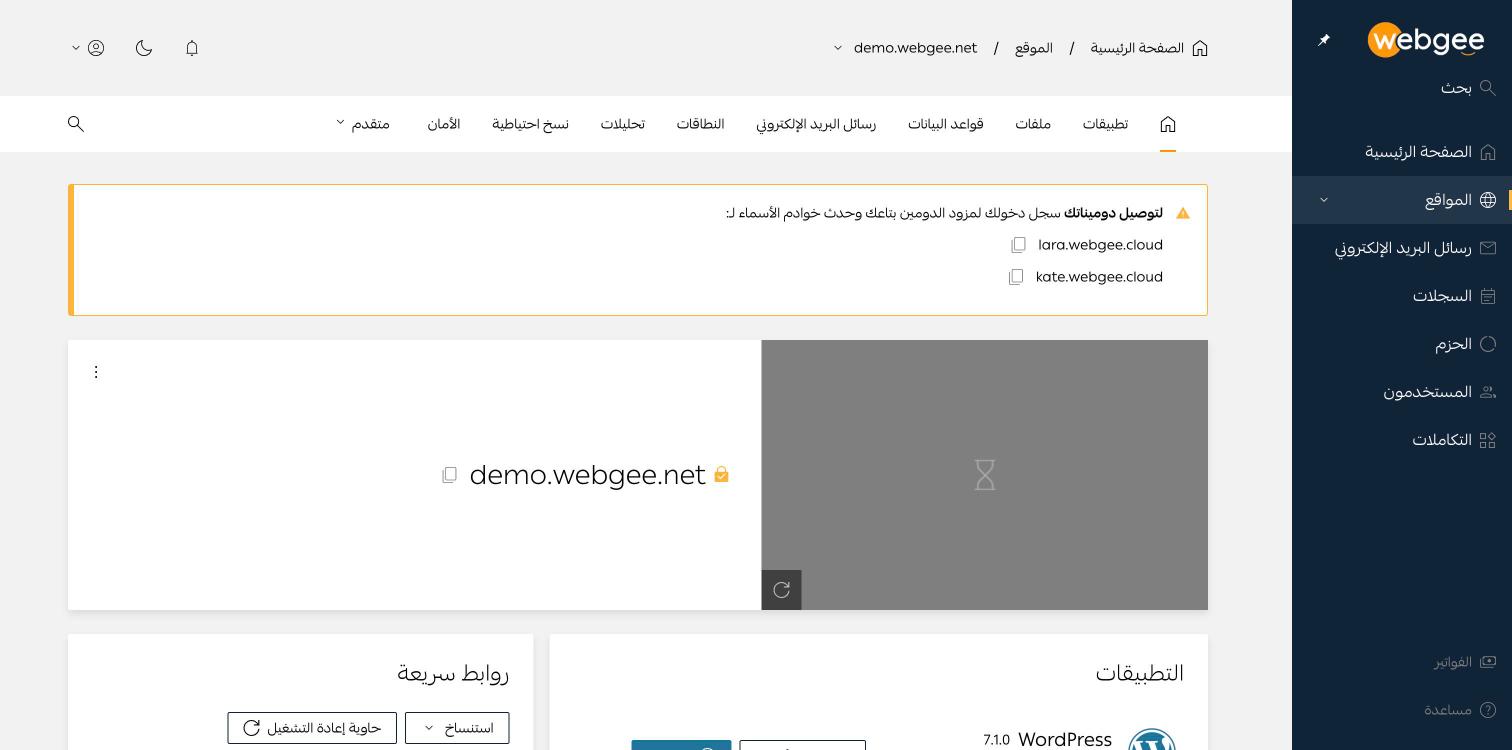The image size is (1512, 750).
Task: Expand the متقدم dropdown tab
Action: pyautogui.click(x=362, y=124)
